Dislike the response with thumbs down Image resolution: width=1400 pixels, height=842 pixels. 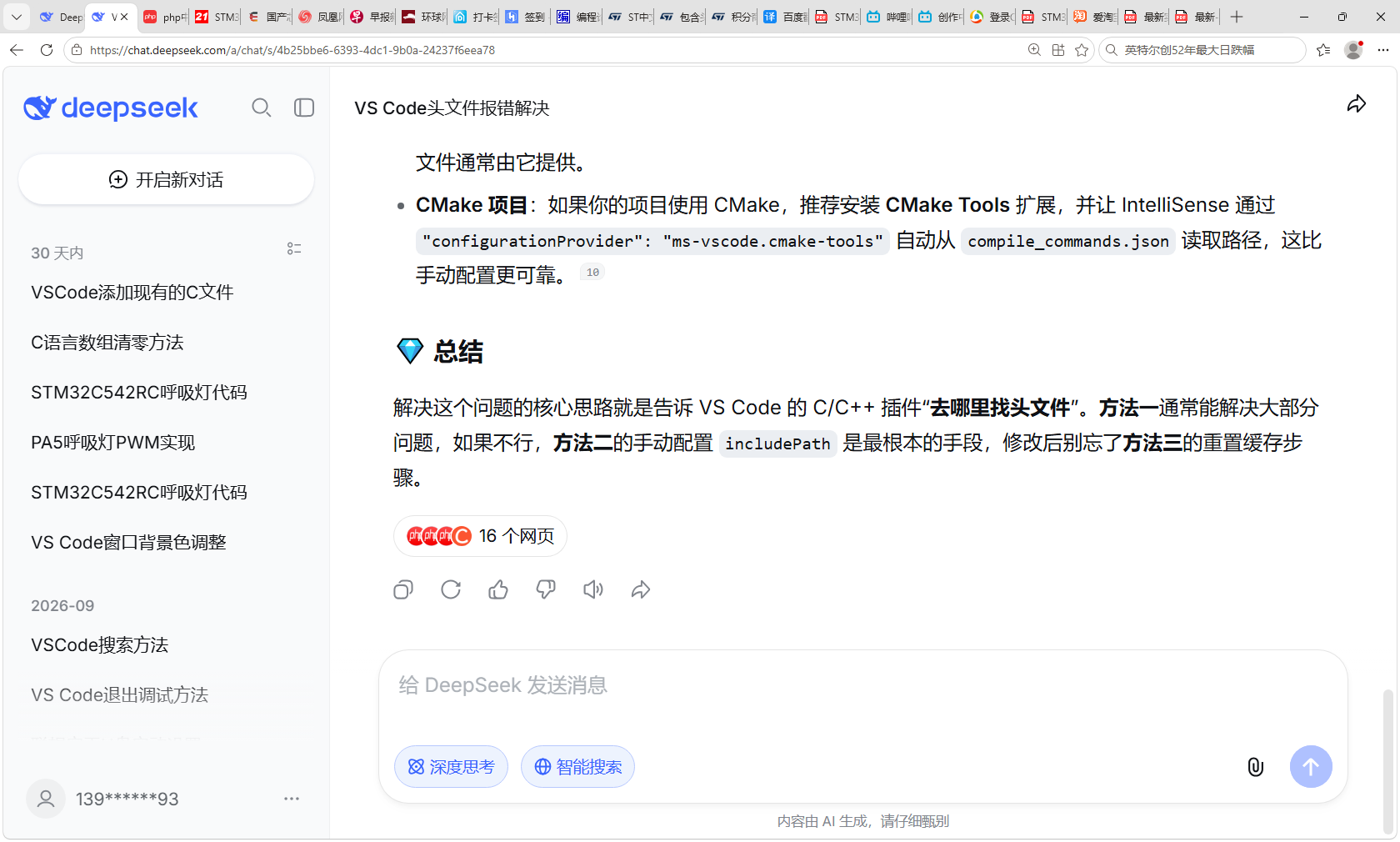pyautogui.click(x=546, y=590)
